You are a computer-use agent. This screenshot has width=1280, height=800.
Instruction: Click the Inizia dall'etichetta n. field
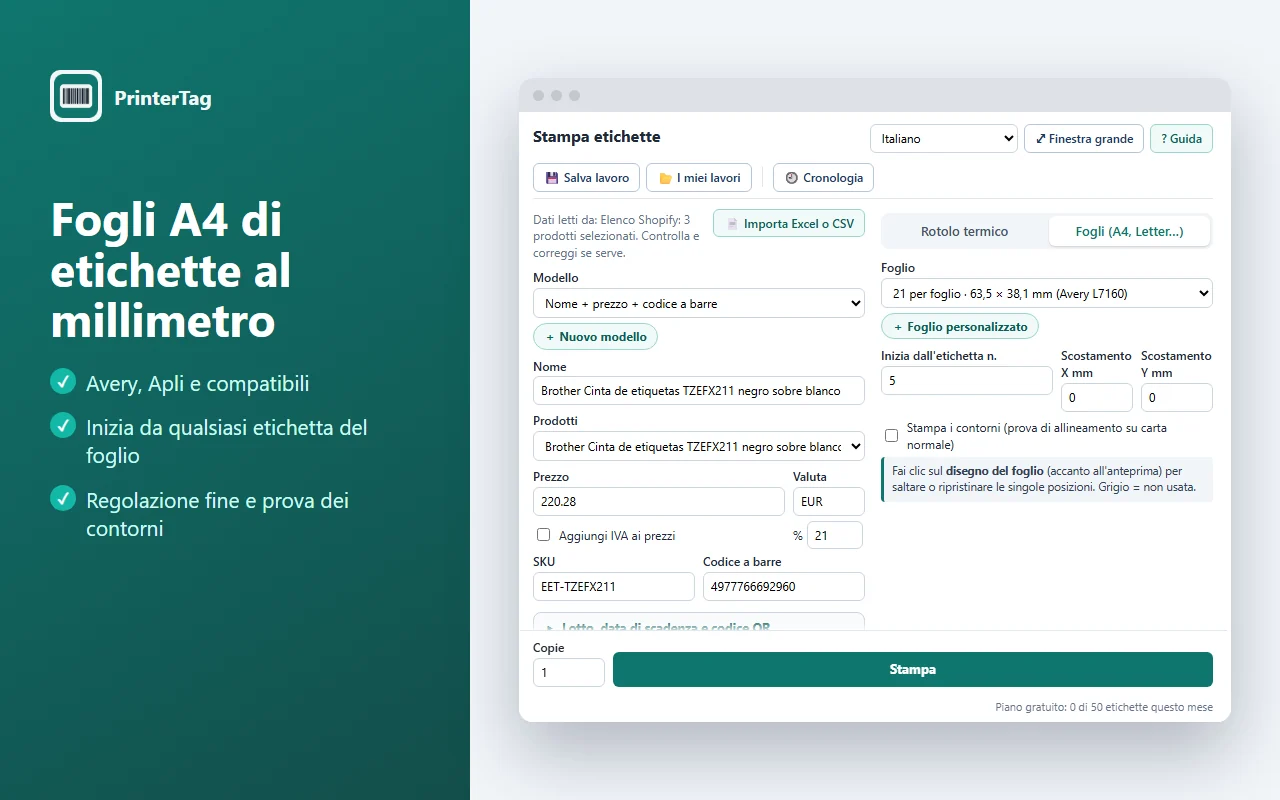pos(967,381)
